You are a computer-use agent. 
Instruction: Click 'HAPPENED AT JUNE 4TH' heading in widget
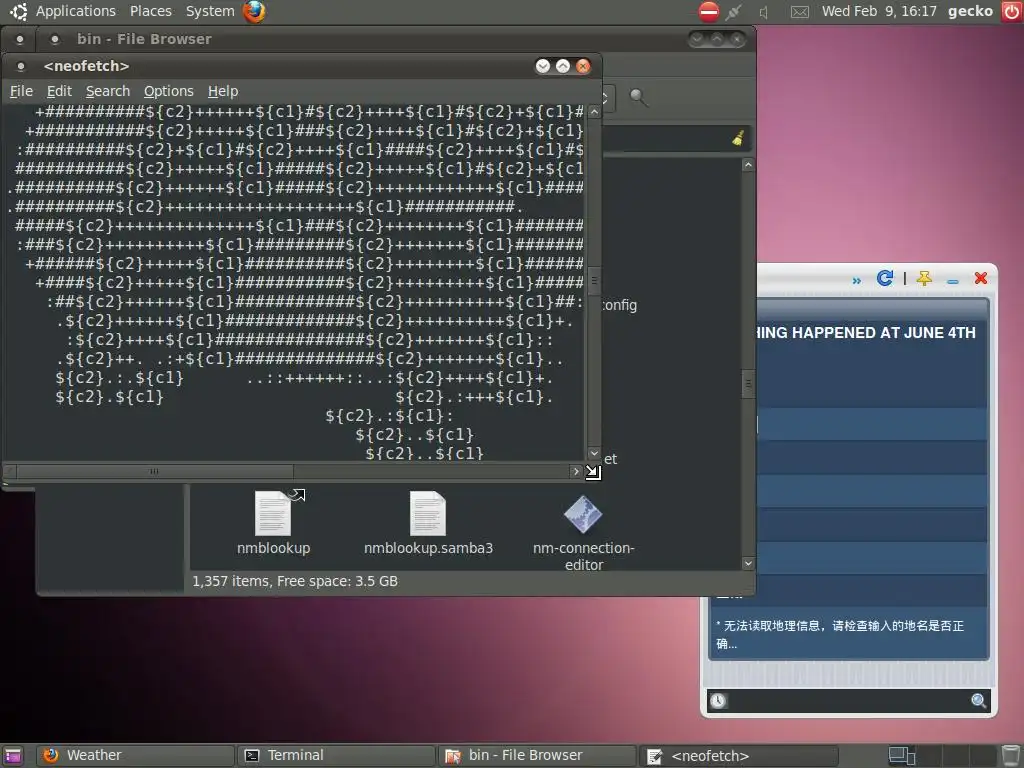pyautogui.click(x=884, y=332)
